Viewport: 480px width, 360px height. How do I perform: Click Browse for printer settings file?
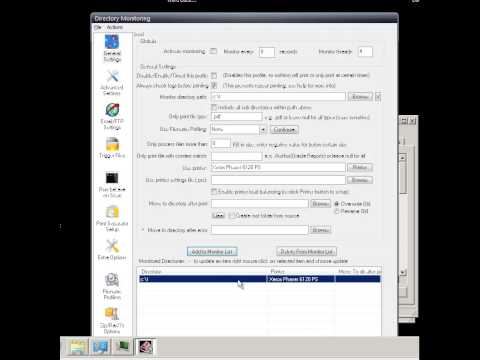(360, 180)
